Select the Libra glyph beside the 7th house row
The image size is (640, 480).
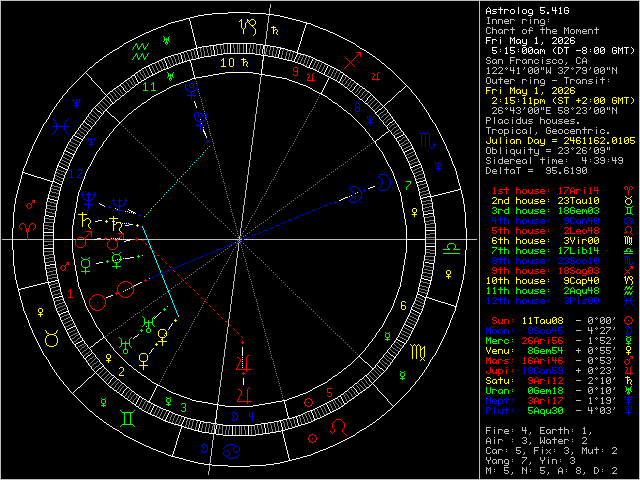pos(629,251)
